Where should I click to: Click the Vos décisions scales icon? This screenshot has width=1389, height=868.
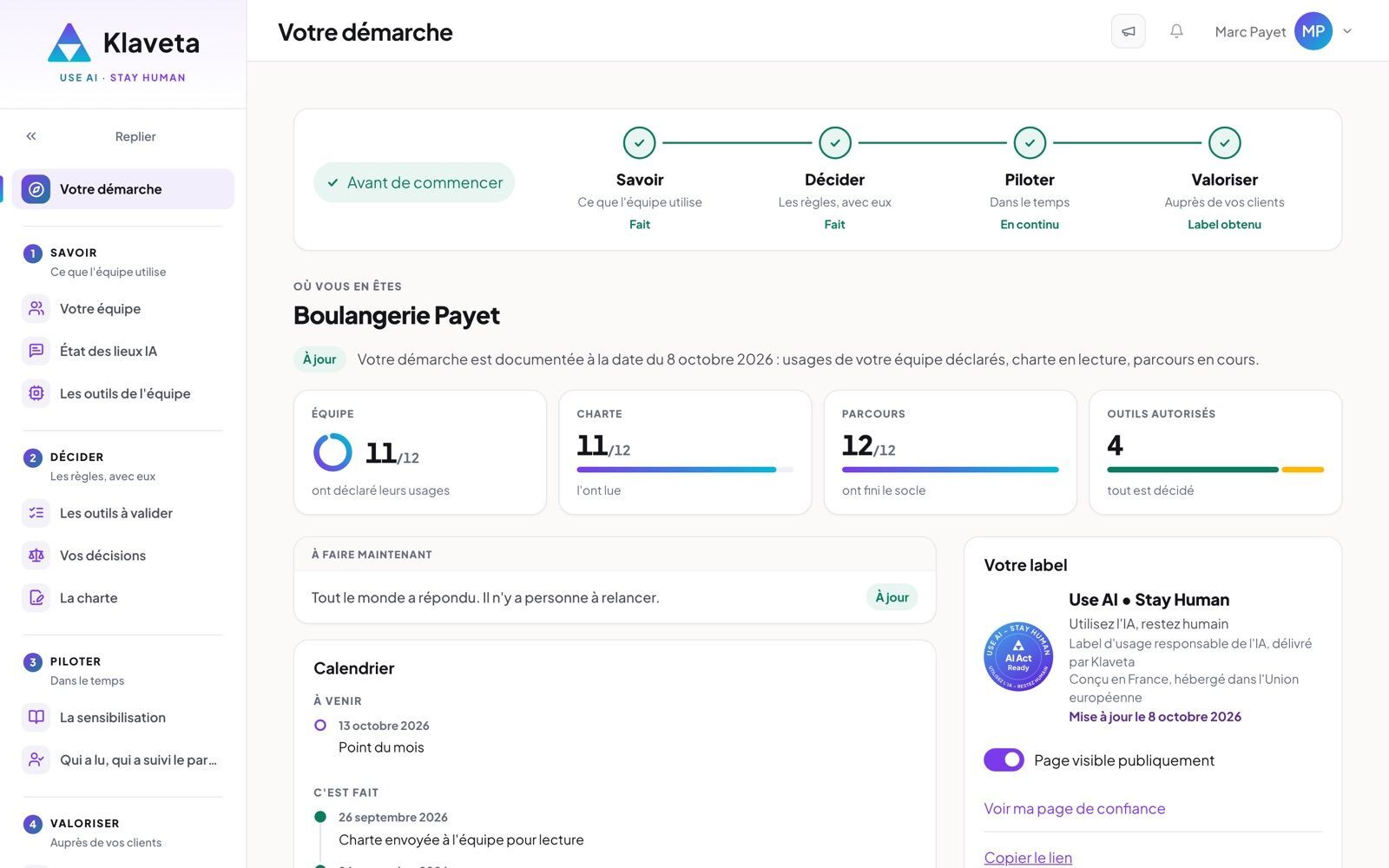point(36,556)
